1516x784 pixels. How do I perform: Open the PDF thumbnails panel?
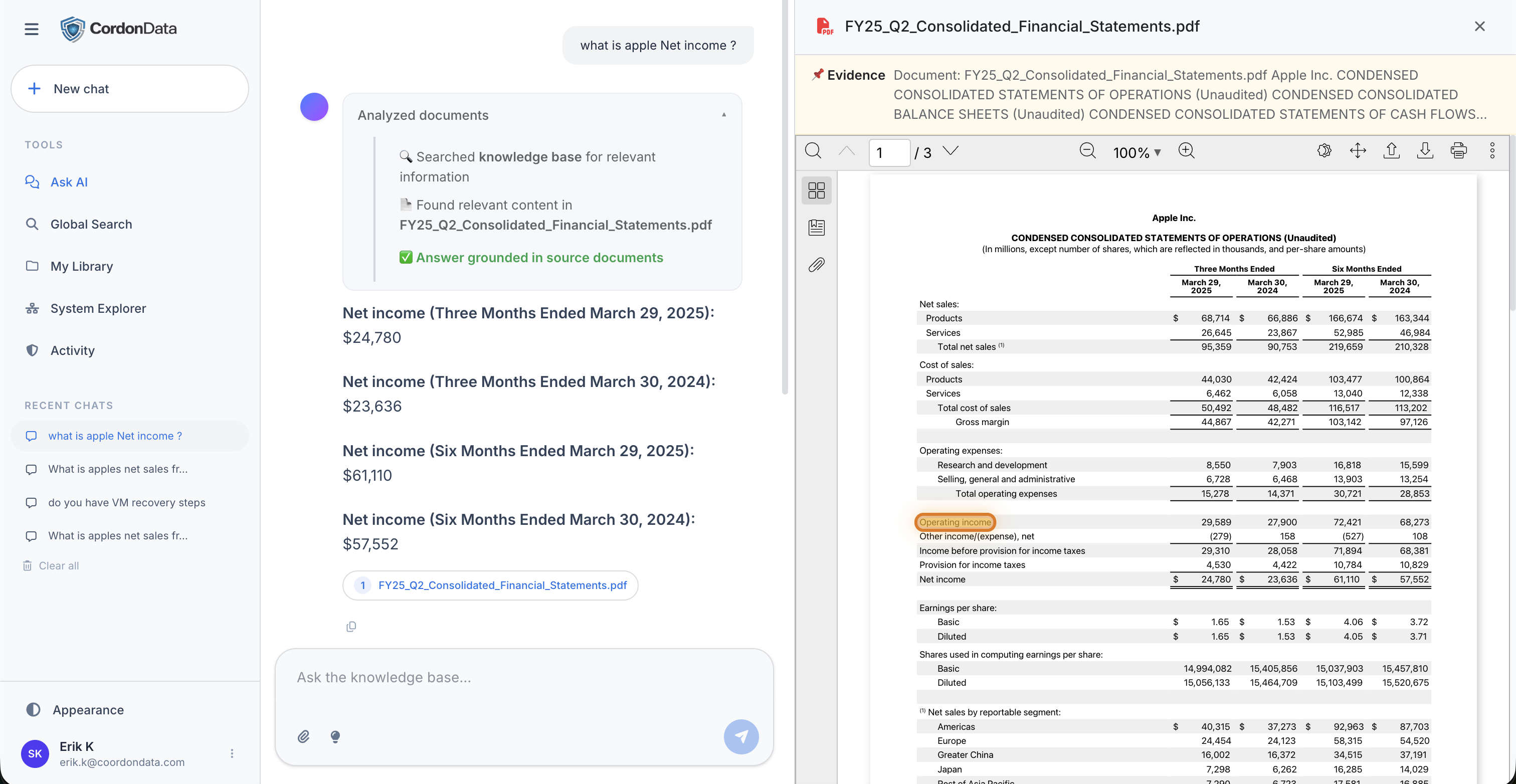click(x=816, y=190)
